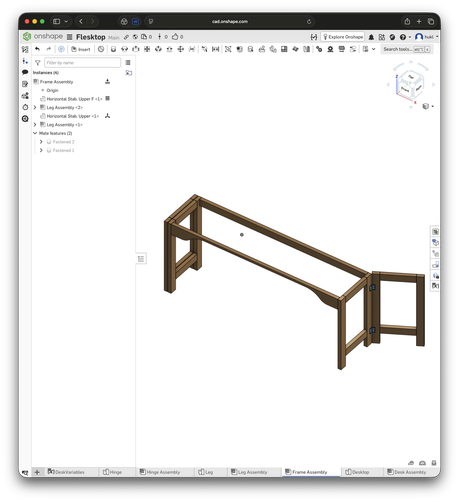Viewport: 459px width, 502px height.
Task: Select the Fastened 2 mate
Action: coord(63,142)
